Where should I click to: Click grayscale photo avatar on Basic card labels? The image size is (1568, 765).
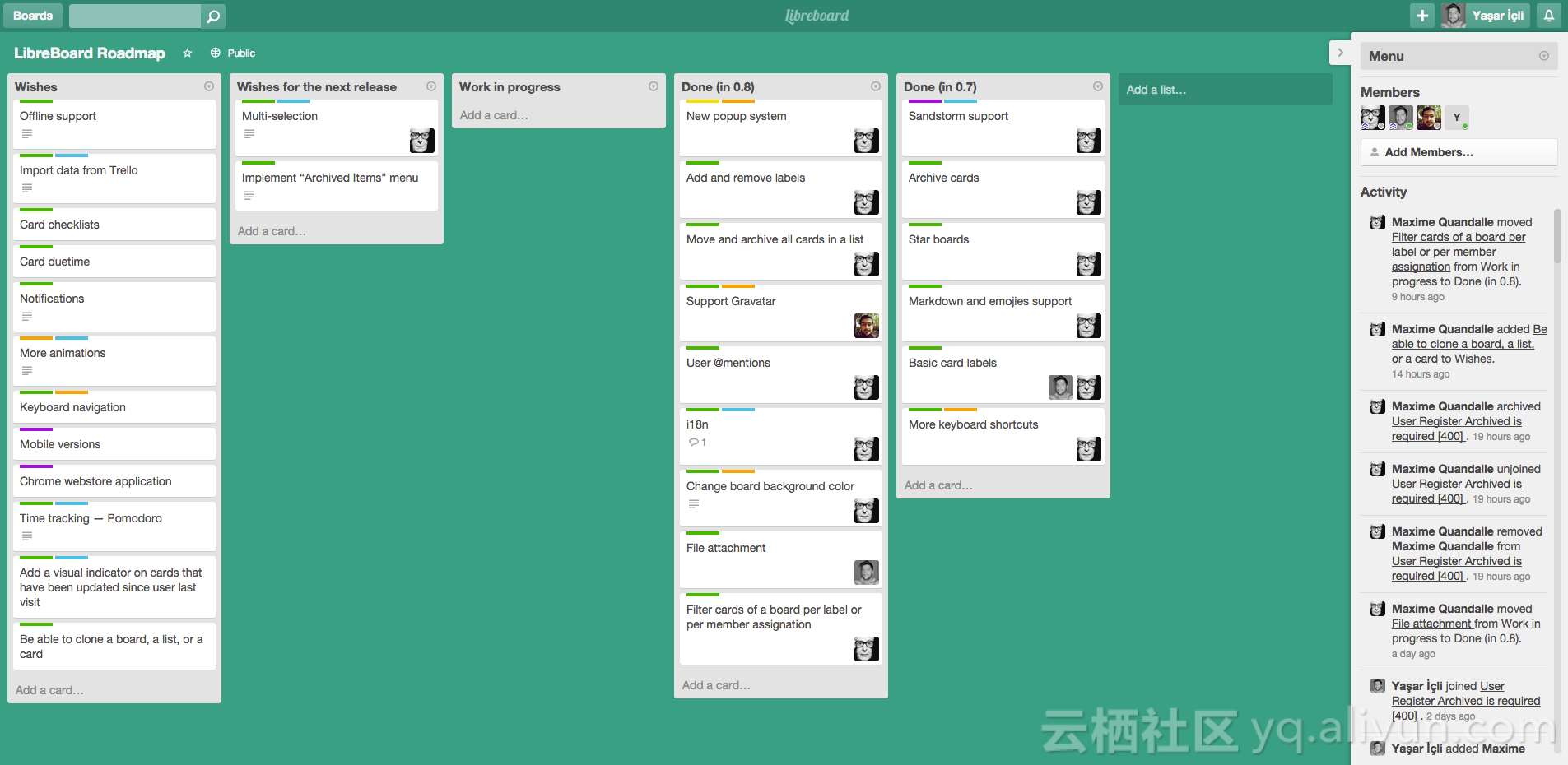(x=1061, y=387)
